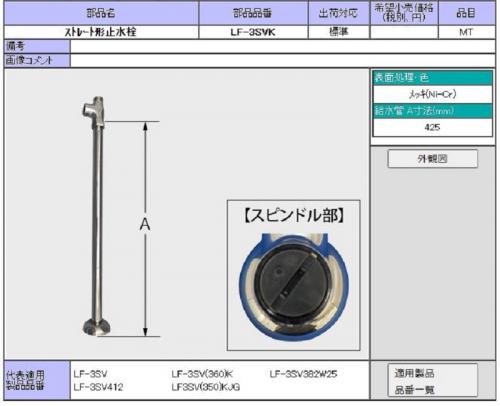Click the スピンドル部 spindle close-up image
500x406 pixels.
[x=293, y=275]
